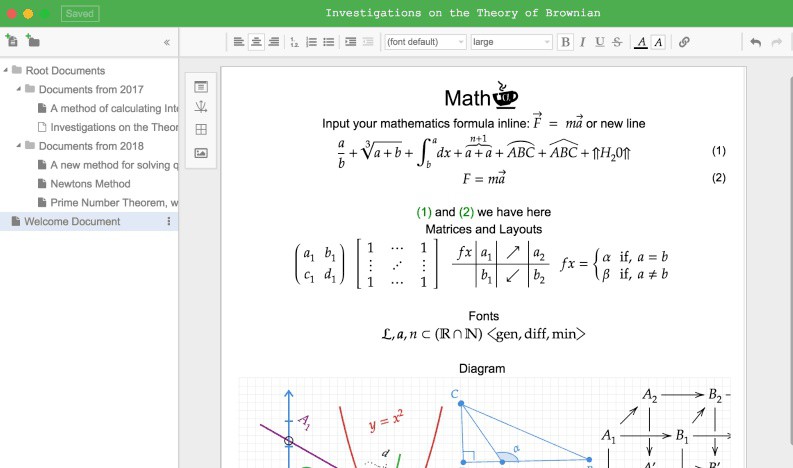This screenshot has height=468, width=793.
Task: Follow the green (1) equation reference link
Action: [x=424, y=212]
